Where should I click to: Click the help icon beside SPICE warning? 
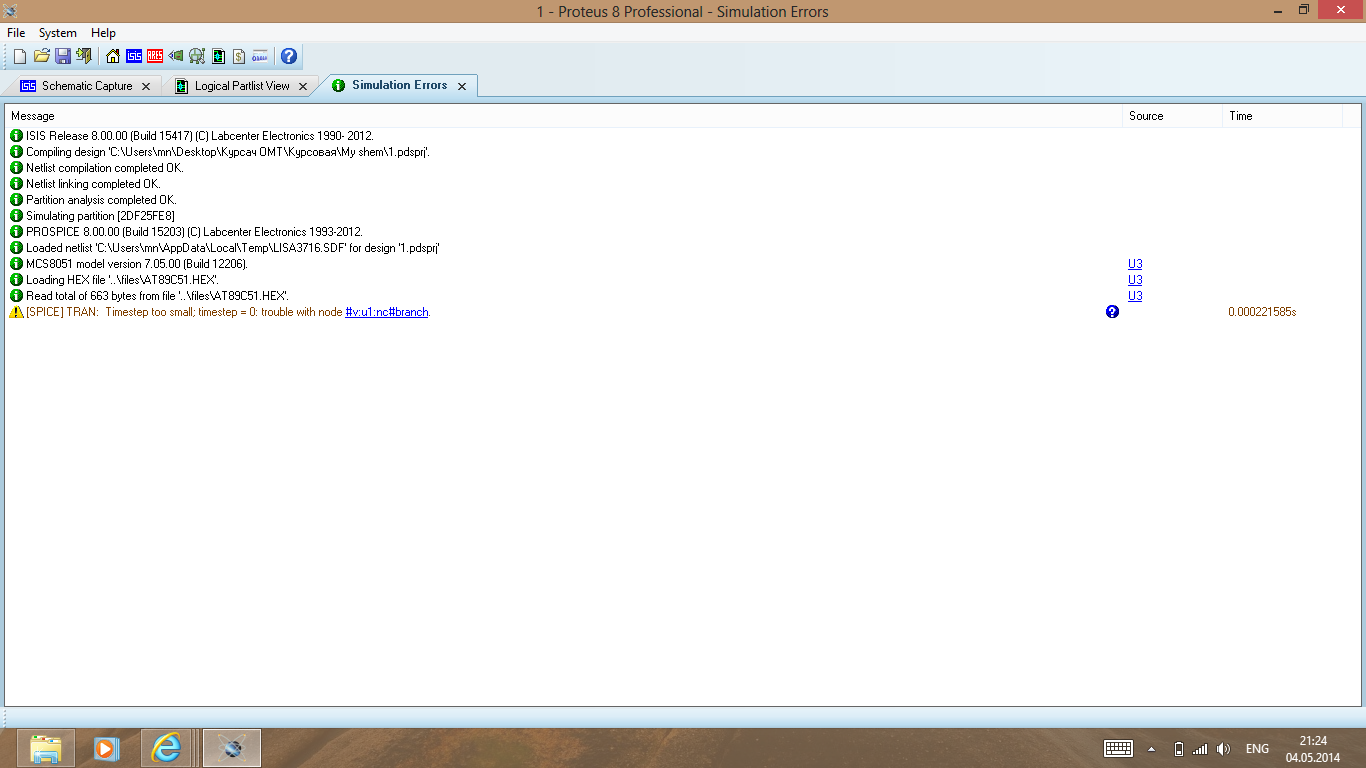point(1112,312)
